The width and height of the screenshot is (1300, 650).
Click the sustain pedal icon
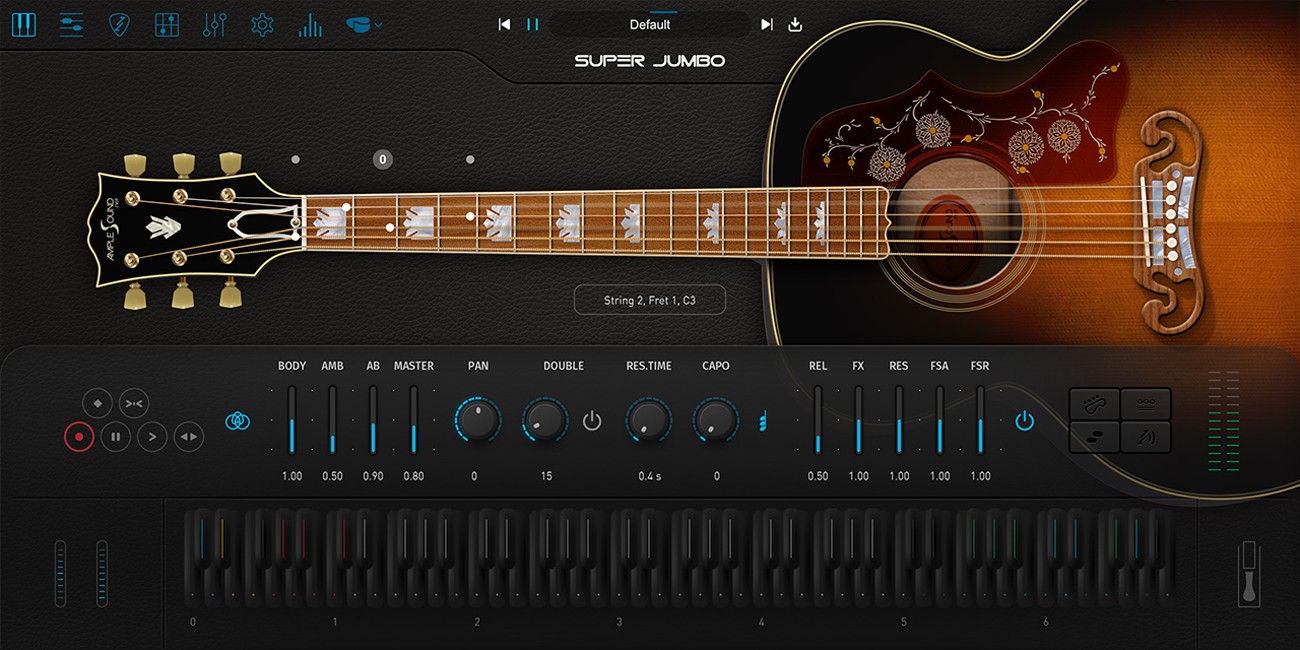pos(1247,573)
